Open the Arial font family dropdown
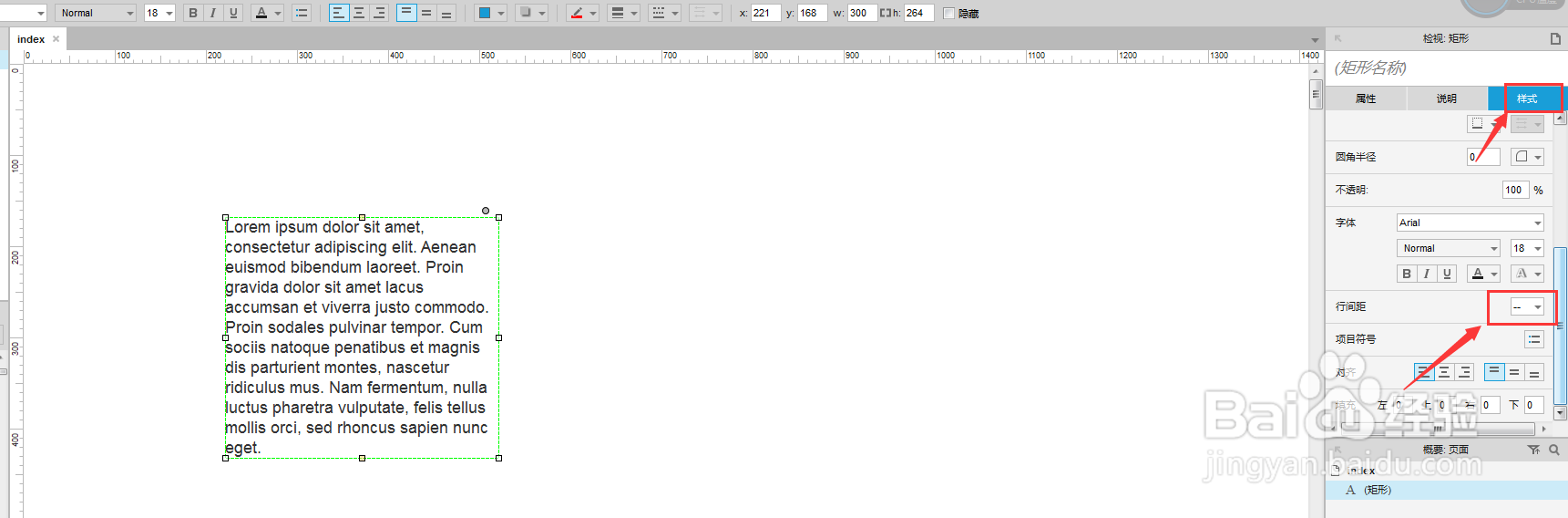The image size is (1568, 518). (1470, 223)
